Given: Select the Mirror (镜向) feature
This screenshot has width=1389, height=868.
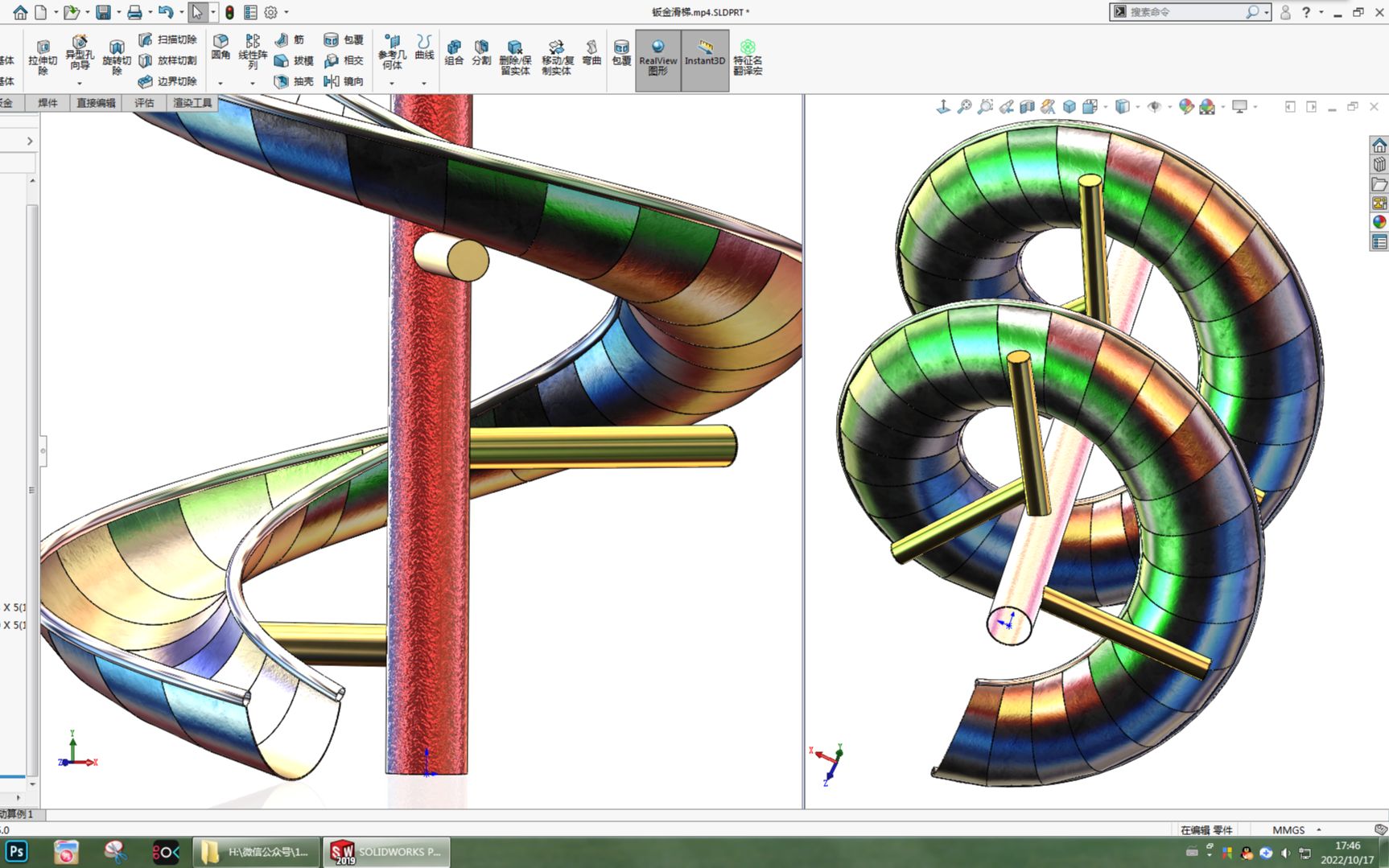Looking at the screenshot, I should tap(344, 81).
